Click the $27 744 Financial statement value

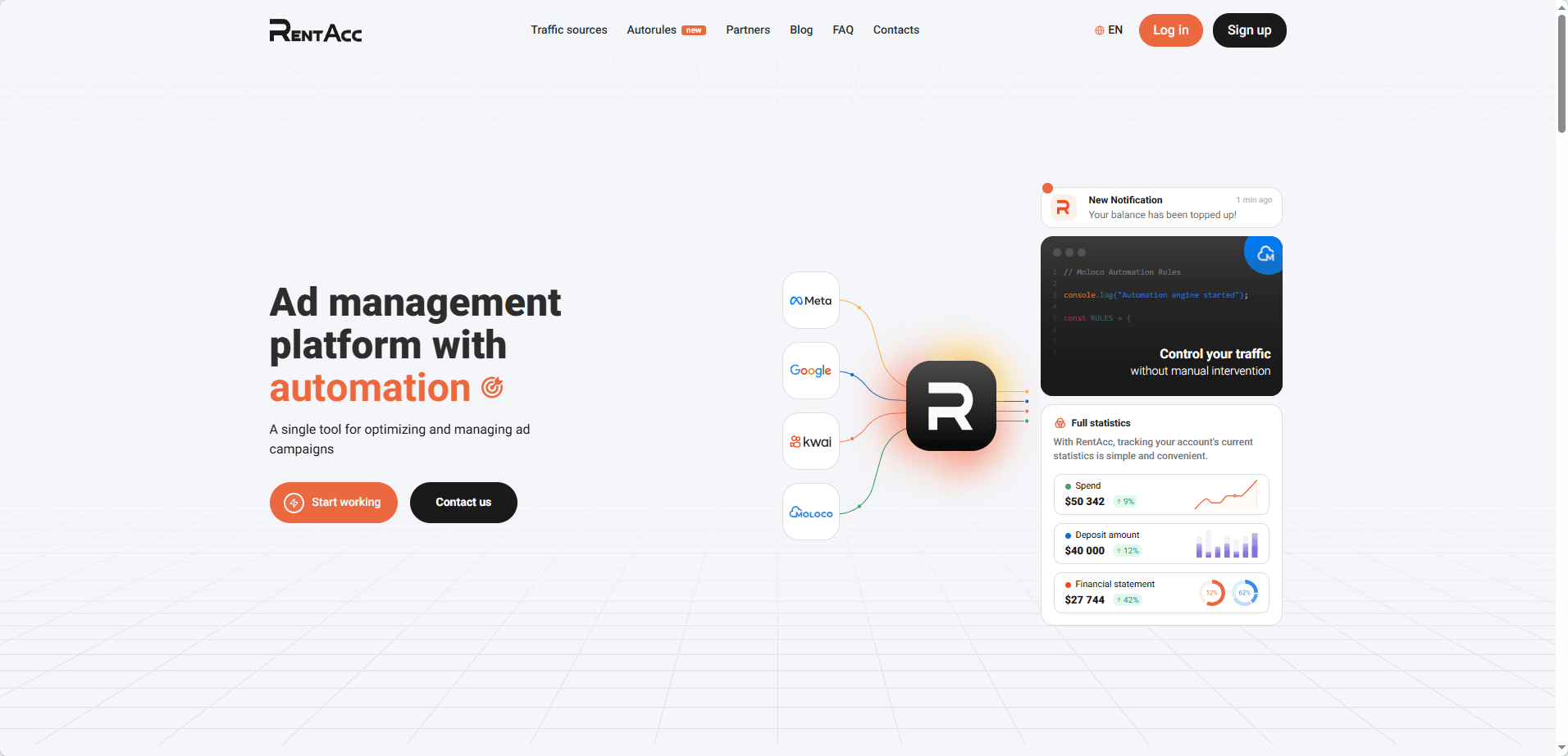point(1084,600)
